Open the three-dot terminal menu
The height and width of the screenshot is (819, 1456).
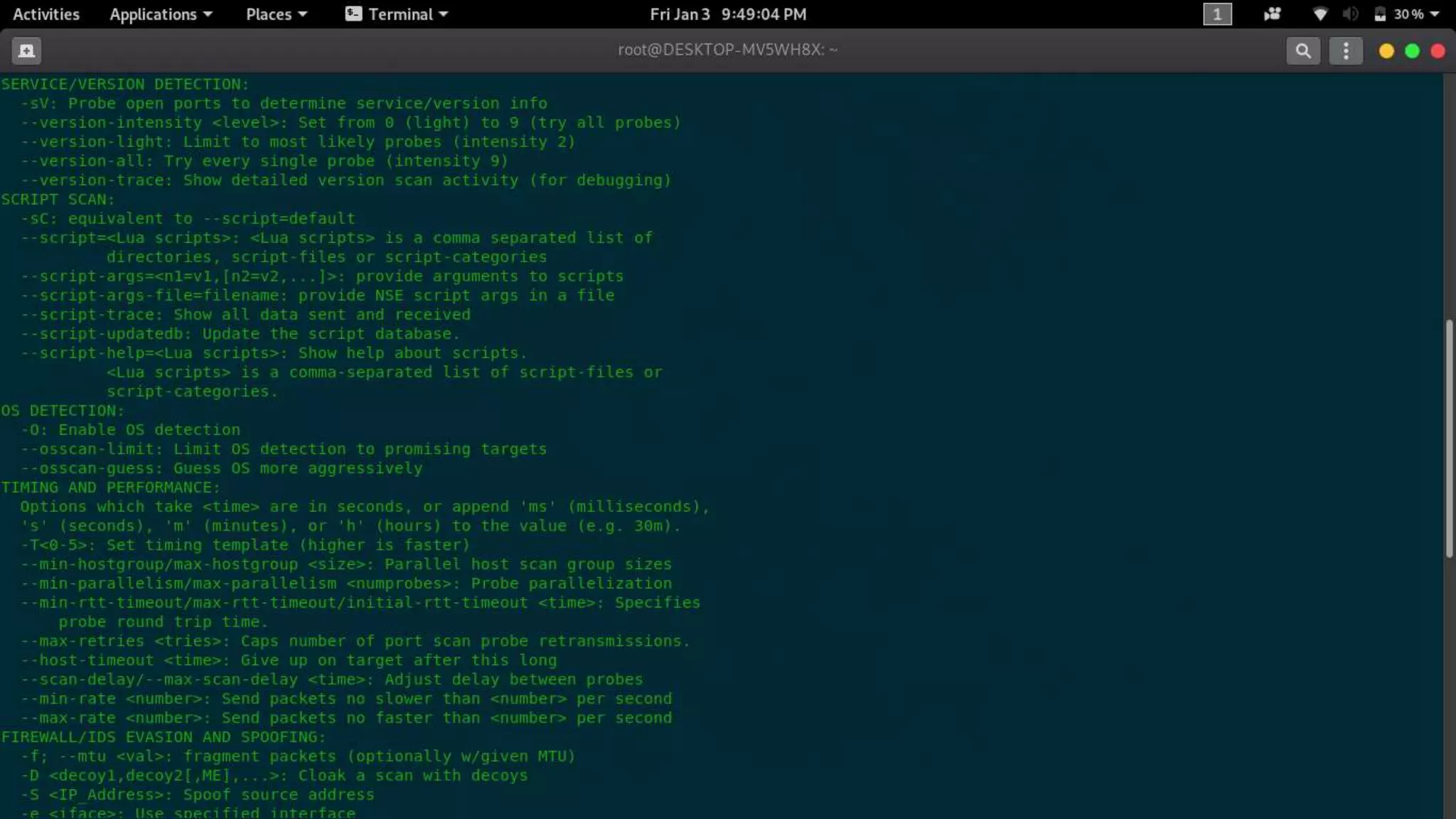pos(1345,50)
